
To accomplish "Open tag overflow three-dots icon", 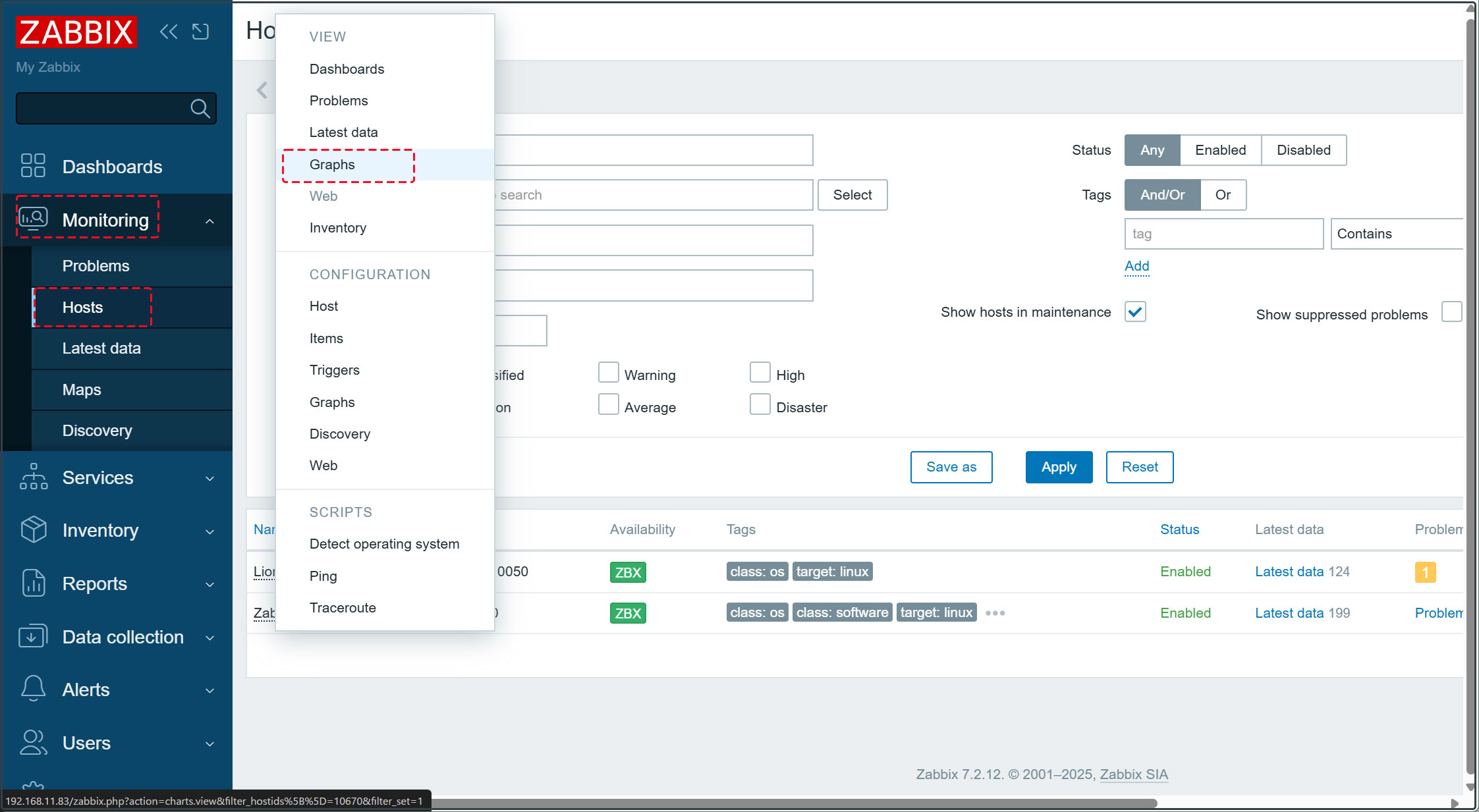I will 995,613.
